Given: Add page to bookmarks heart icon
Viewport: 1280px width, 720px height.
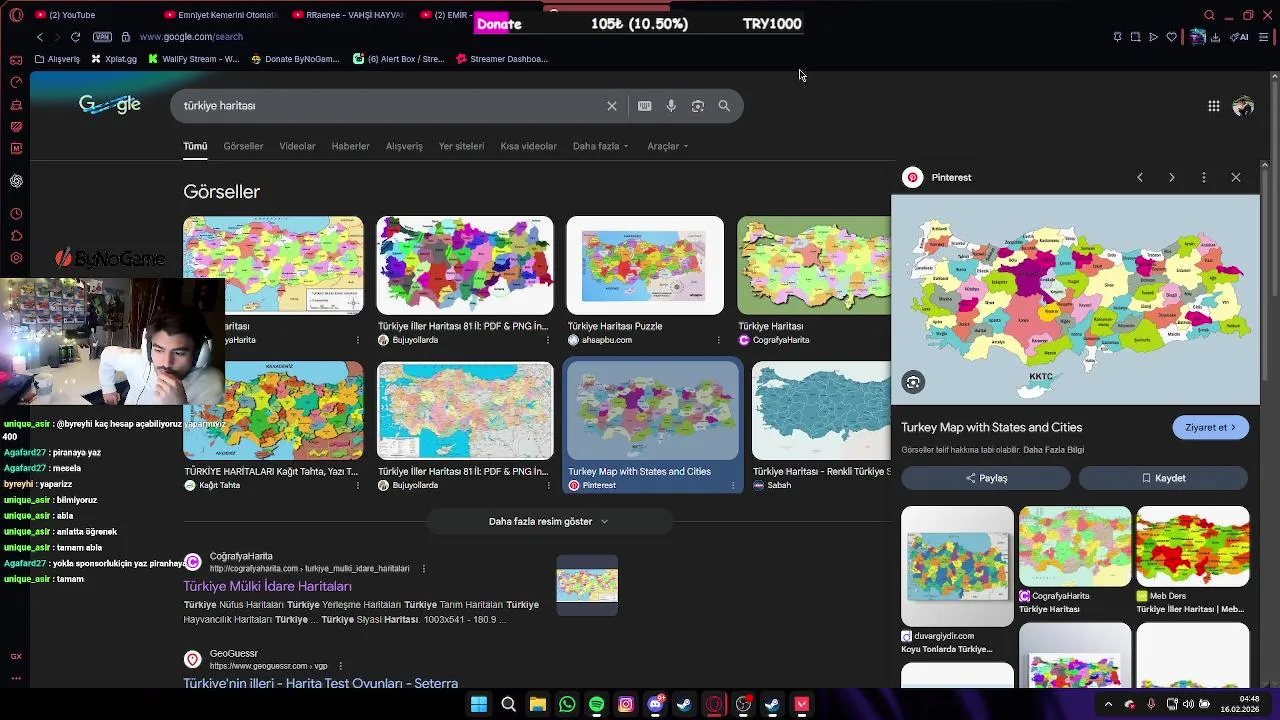Looking at the screenshot, I should coord(1172,37).
